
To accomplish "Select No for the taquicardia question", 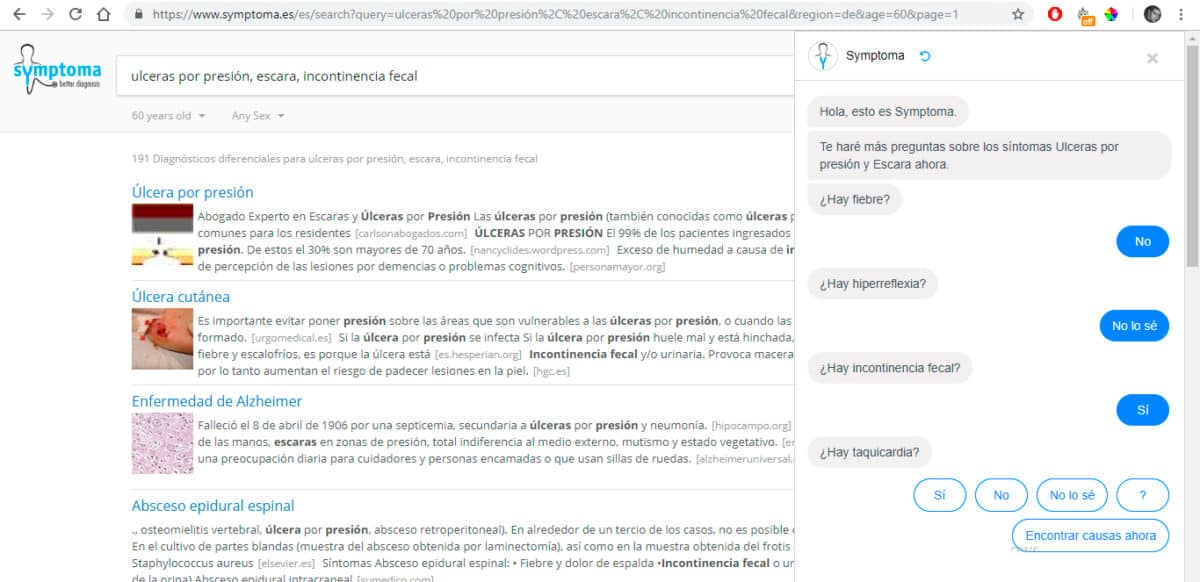I will (x=1001, y=494).
